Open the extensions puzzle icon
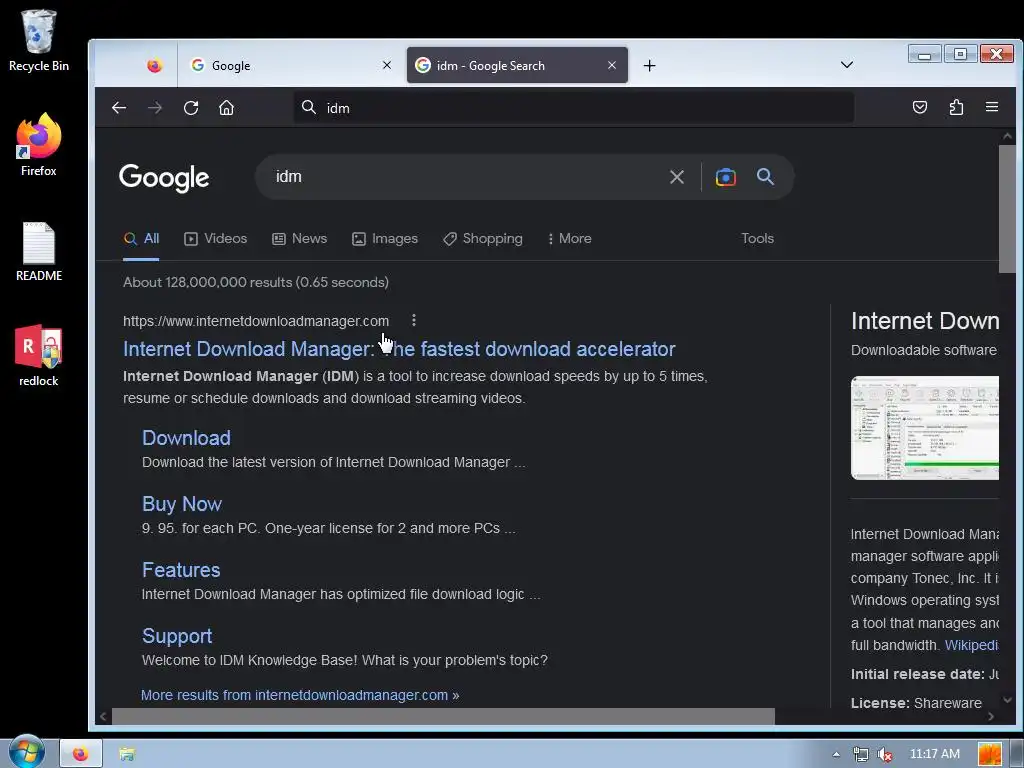The height and width of the screenshot is (768, 1024). 956,107
